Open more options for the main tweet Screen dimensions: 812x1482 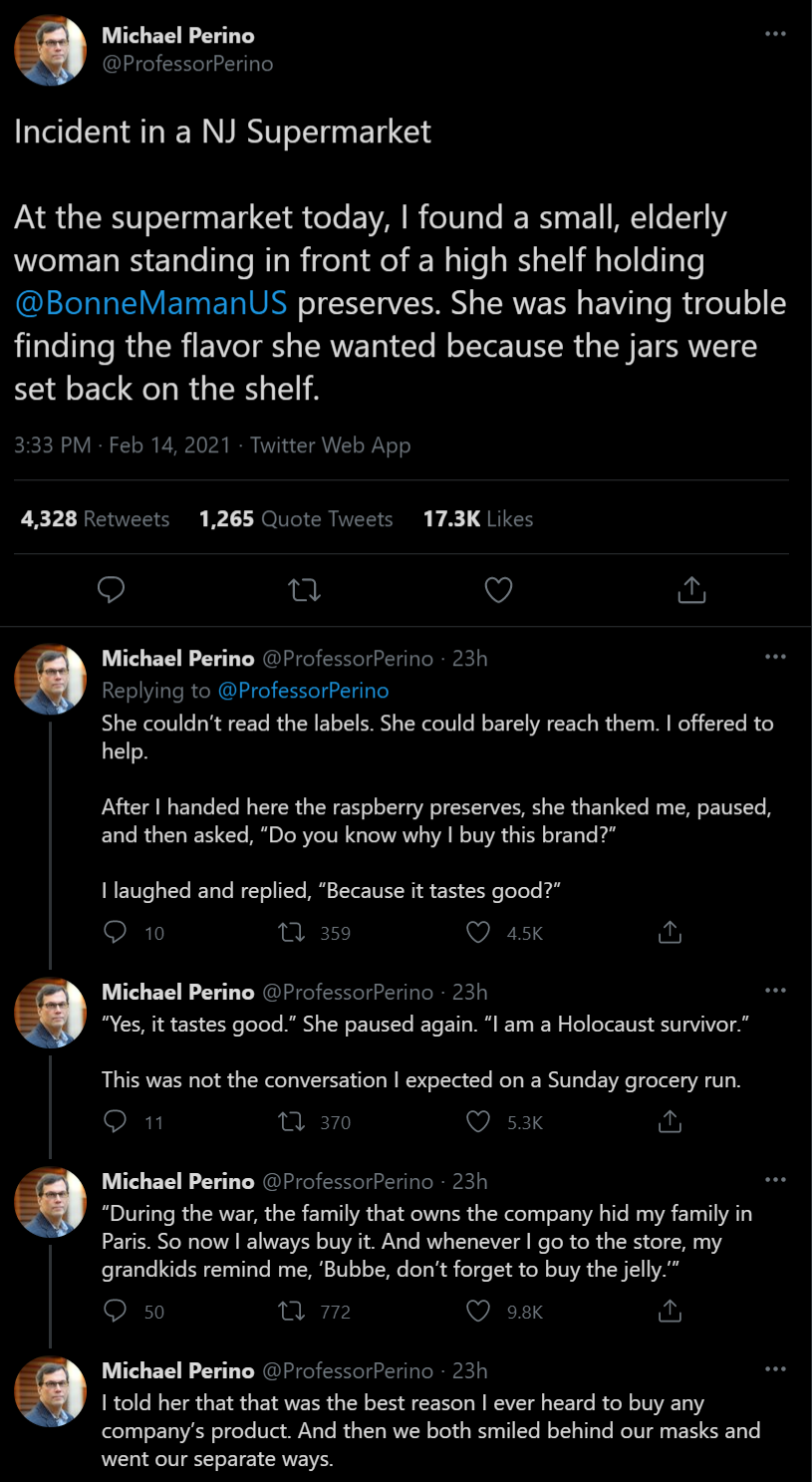pyautogui.click(x=775, y=35)
